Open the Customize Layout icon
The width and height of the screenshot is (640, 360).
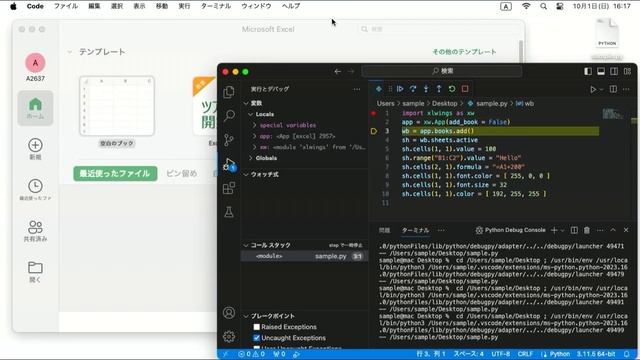pos(627,71)
